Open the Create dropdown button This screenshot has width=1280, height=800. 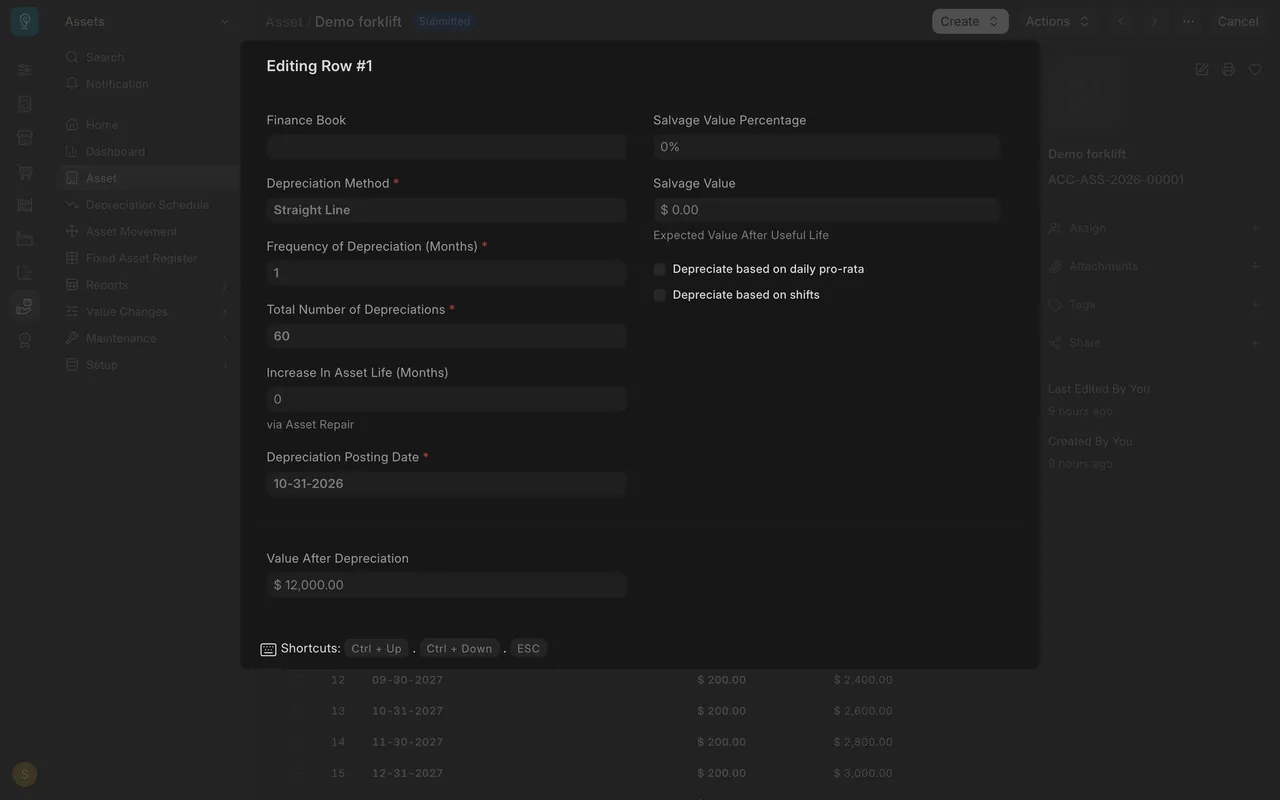(x=970, y=21)
